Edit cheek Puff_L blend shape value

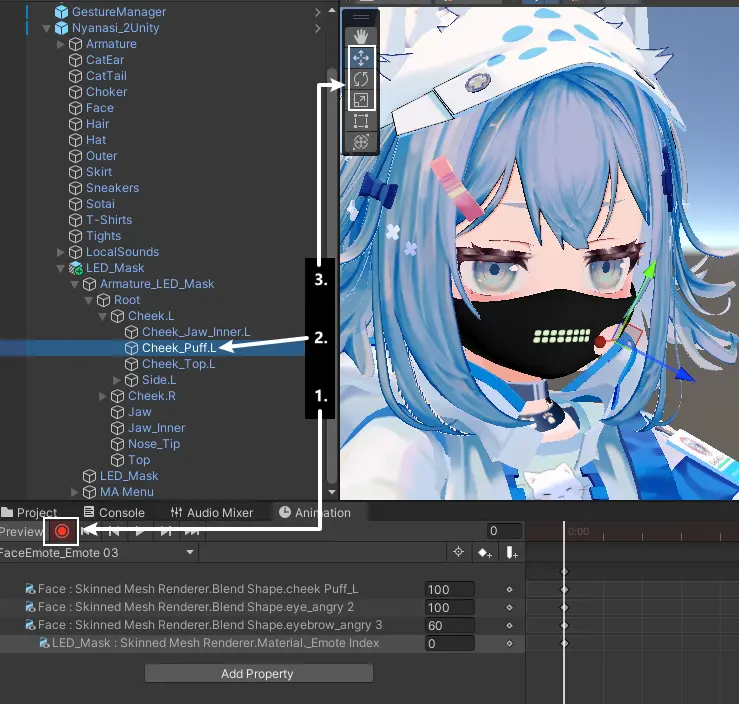coord(450,589)
